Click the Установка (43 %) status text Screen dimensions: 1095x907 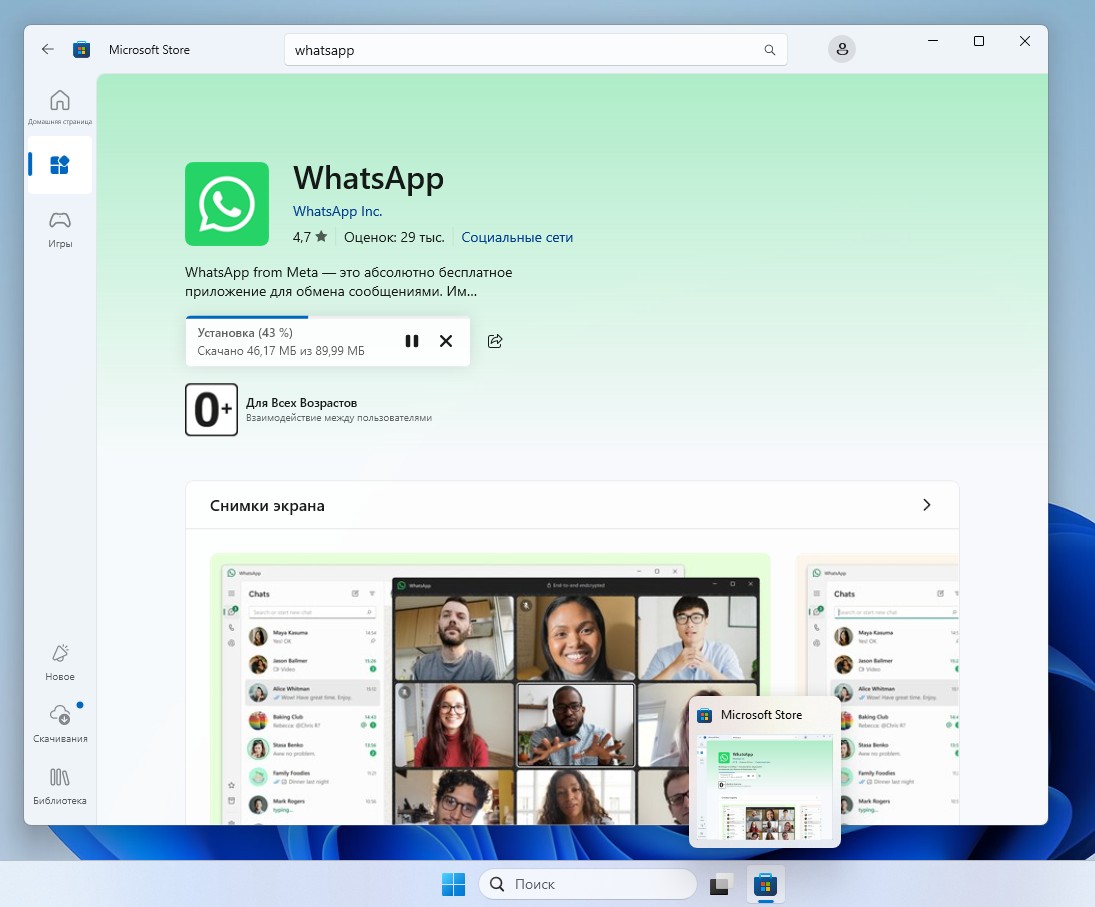[x=245, y=333]
